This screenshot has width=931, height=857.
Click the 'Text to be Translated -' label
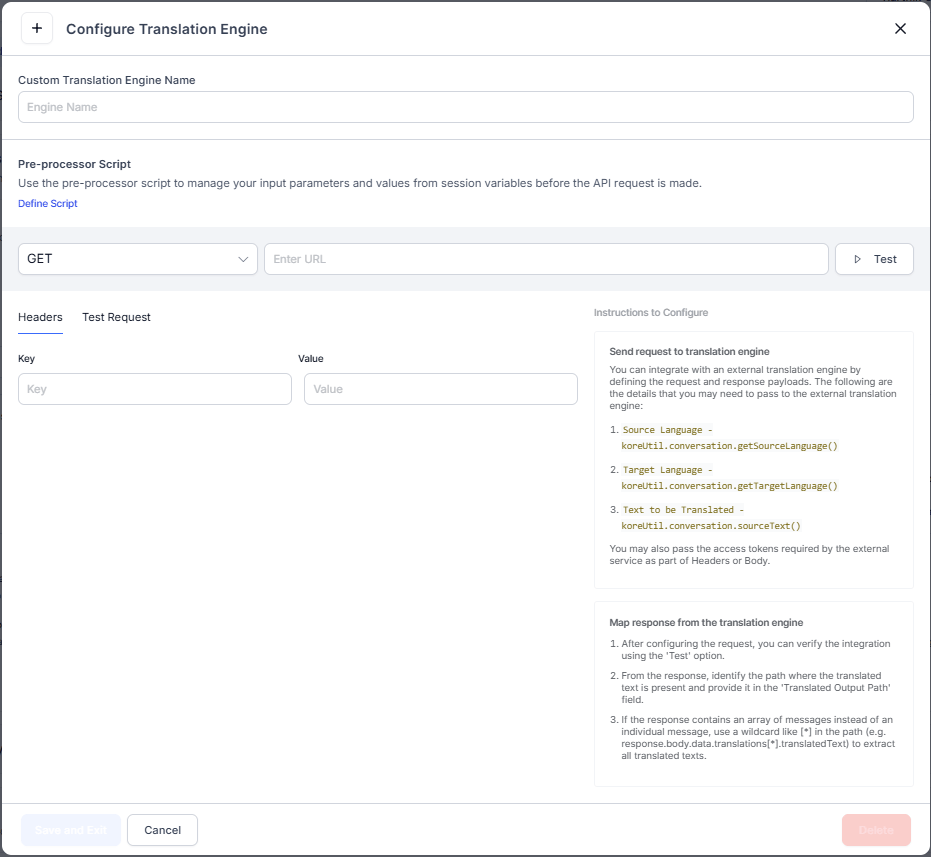(x=683, y=510)
